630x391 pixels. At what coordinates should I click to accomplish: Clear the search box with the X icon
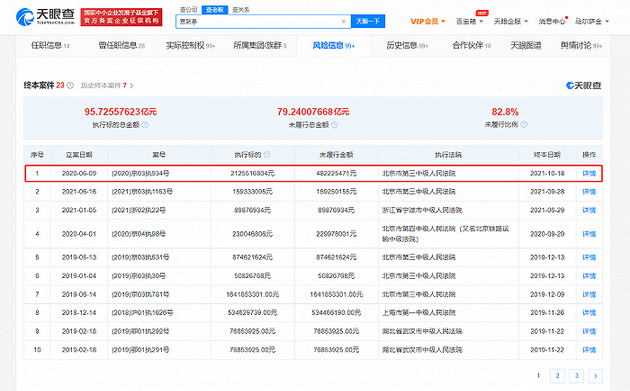(344, 21)
